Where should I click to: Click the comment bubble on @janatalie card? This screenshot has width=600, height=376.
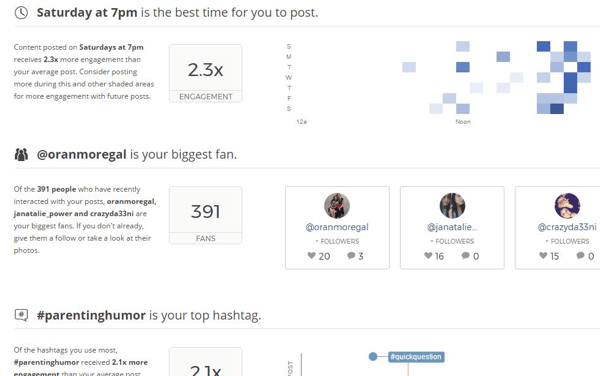[x=465, y=255]
